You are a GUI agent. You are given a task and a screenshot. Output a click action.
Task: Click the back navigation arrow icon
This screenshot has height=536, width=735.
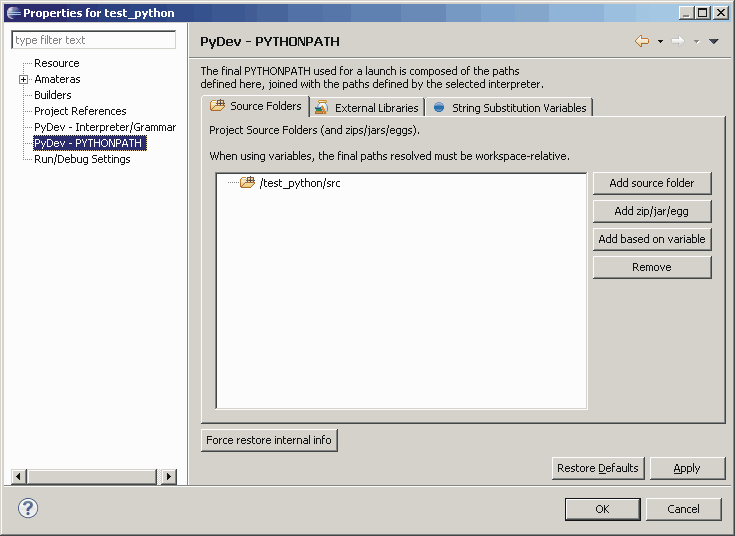[x=642, y=41]
